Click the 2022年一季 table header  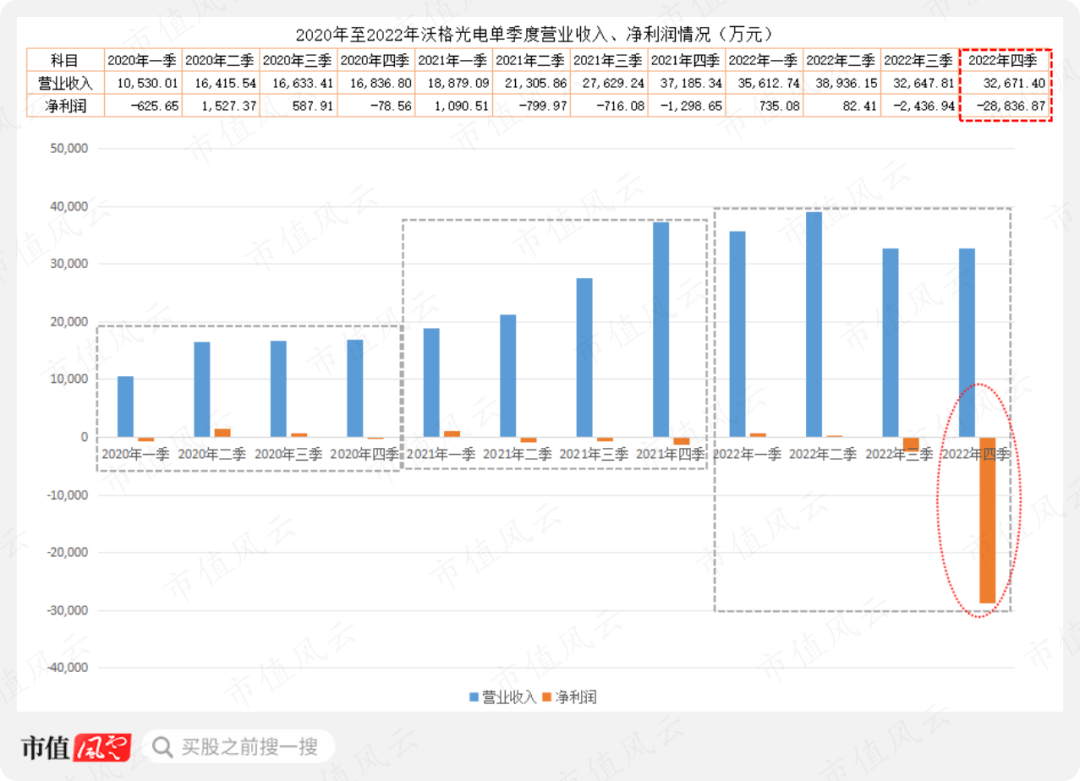point(764,60)
